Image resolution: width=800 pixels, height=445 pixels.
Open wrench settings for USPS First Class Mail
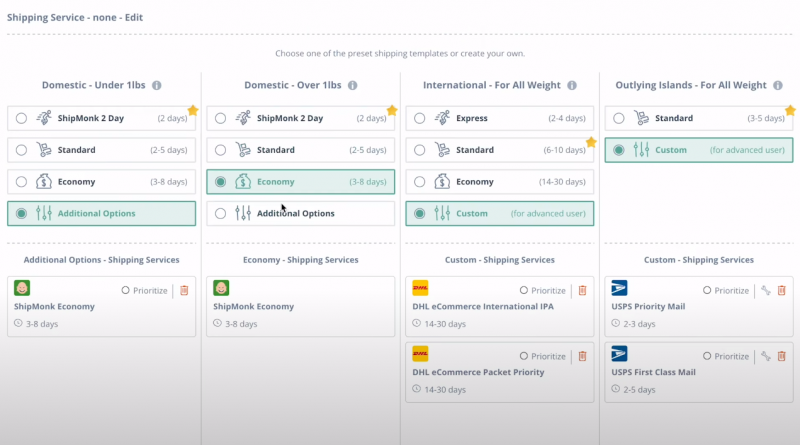[x=766, y=356]
